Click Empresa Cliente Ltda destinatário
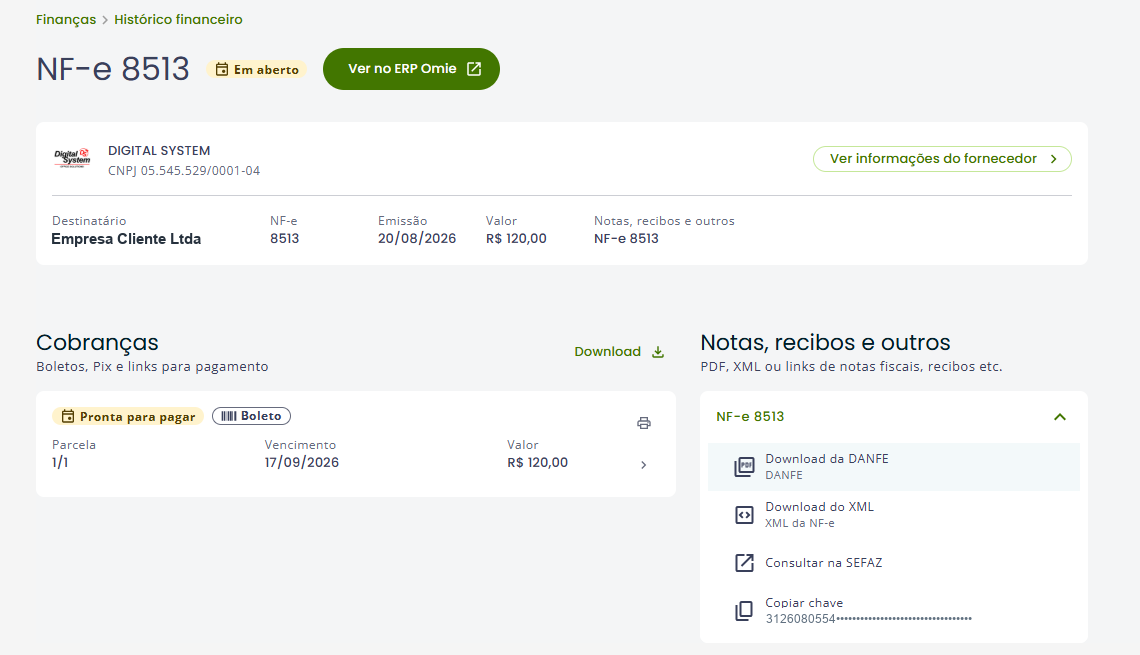Viewport: 1140px width, 655px height. [x=126, y=239]
